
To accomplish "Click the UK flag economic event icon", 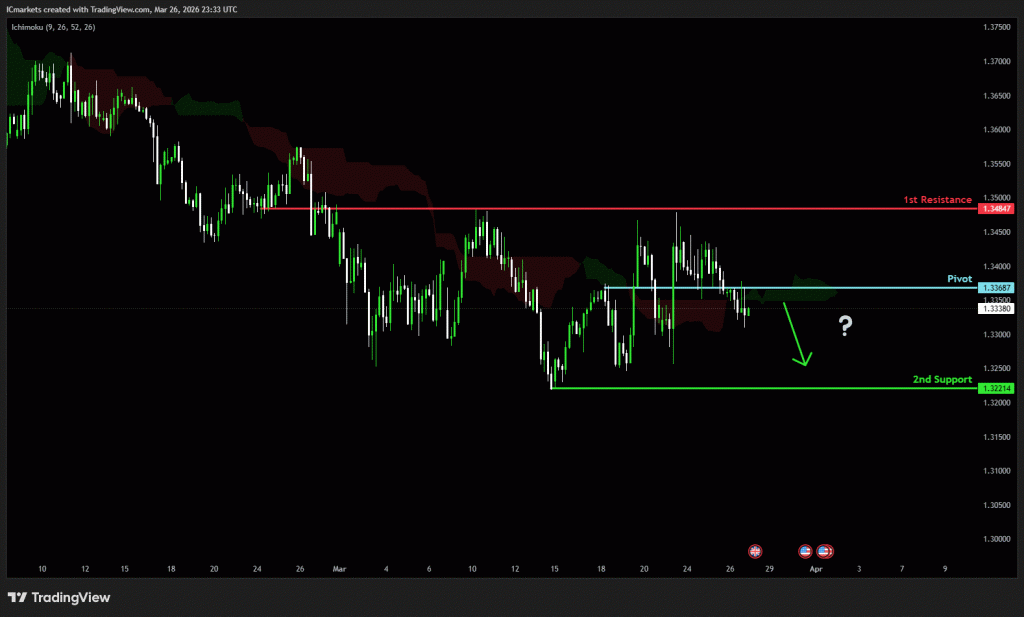I will click(755, 550).
